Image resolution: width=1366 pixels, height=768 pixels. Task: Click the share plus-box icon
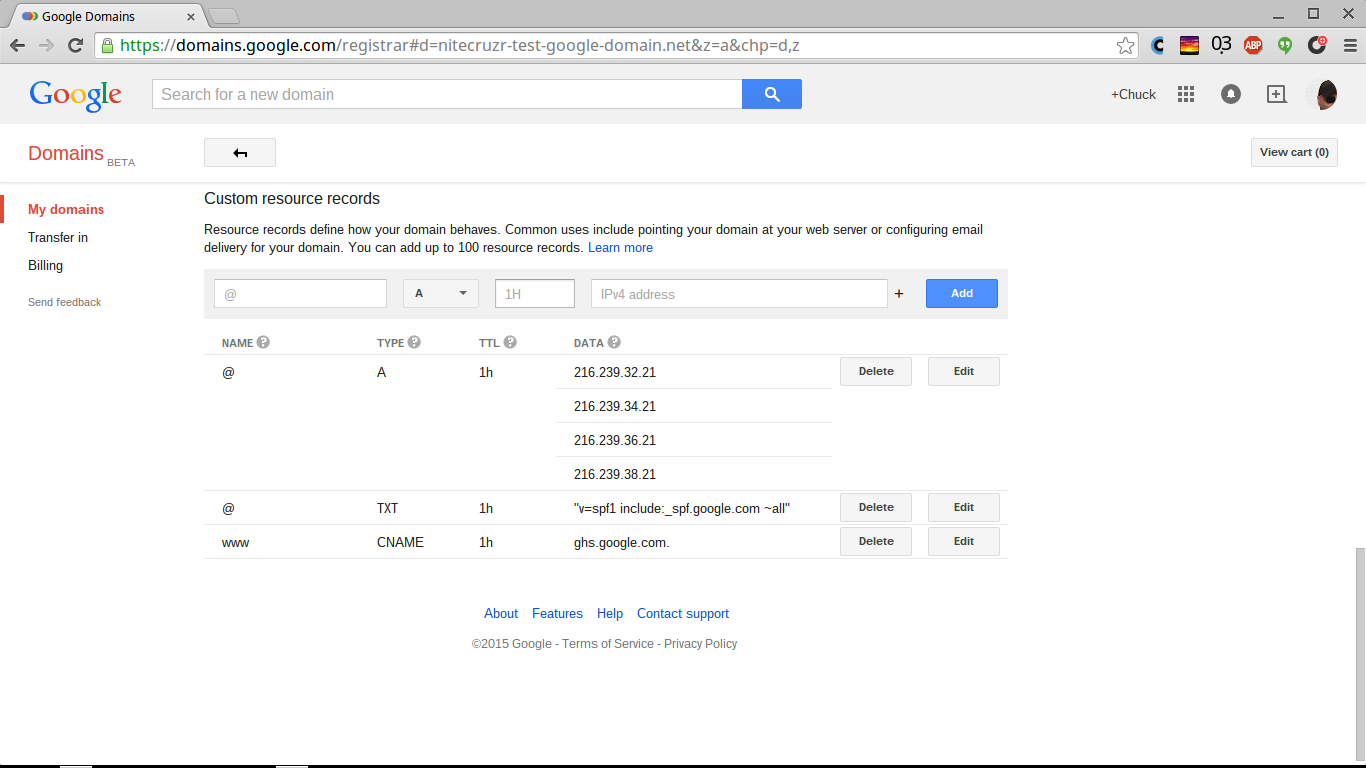[1276, 94]
